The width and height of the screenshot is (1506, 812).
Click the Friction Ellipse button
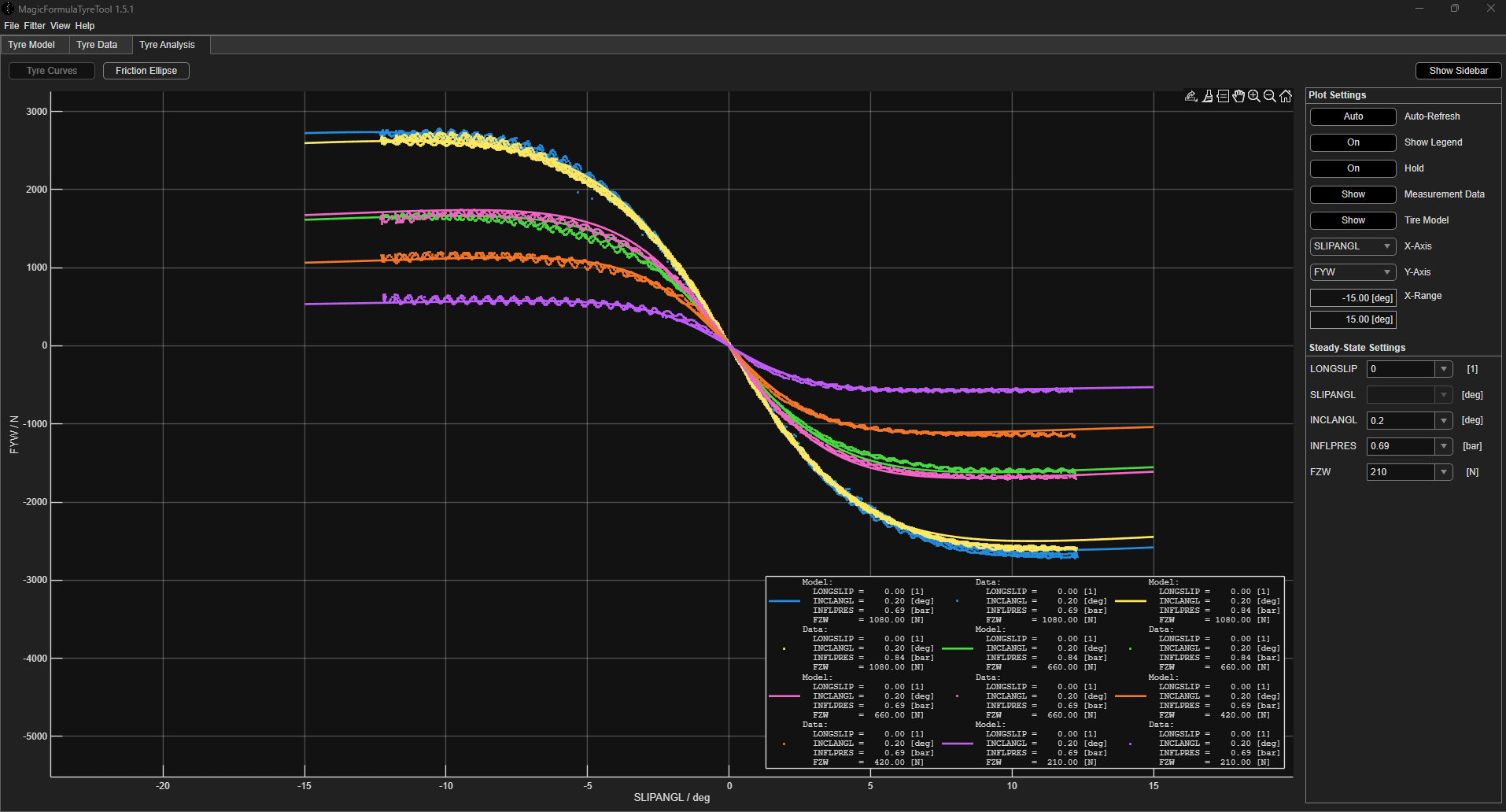coord(146,71)
